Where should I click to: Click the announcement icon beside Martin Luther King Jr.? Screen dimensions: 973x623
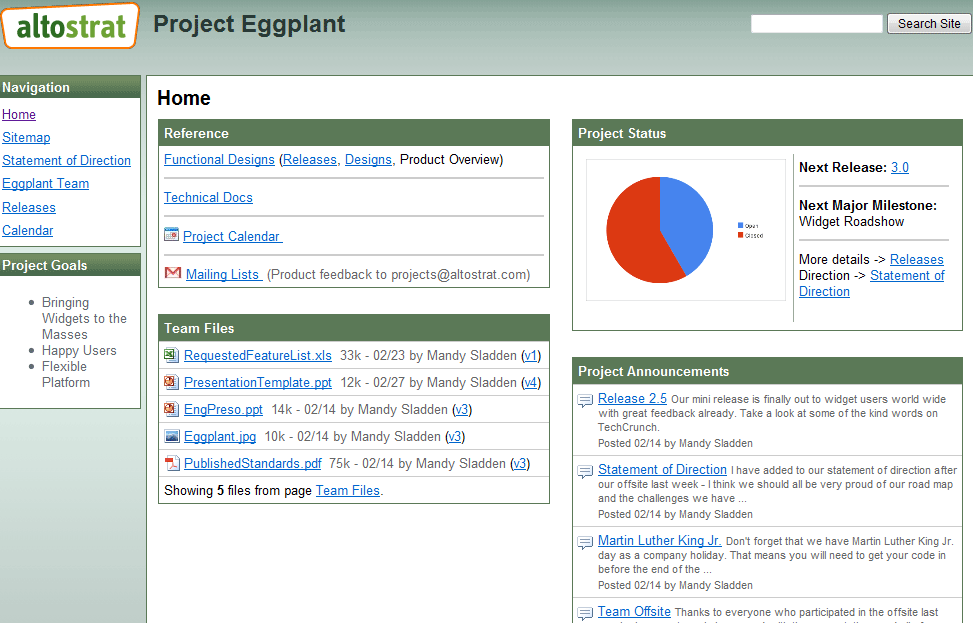coord(585,542)
